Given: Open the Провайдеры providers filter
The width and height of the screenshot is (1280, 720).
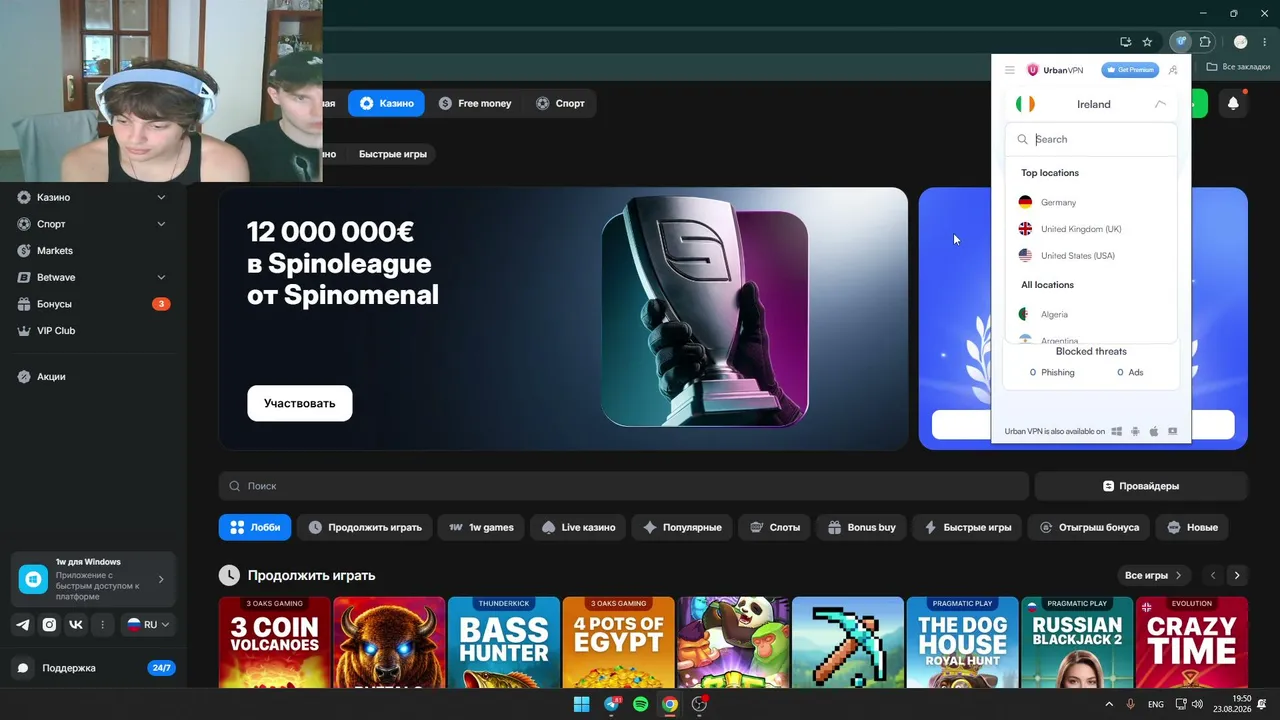Looking at the screenshot, I should tap(1141, 486).
